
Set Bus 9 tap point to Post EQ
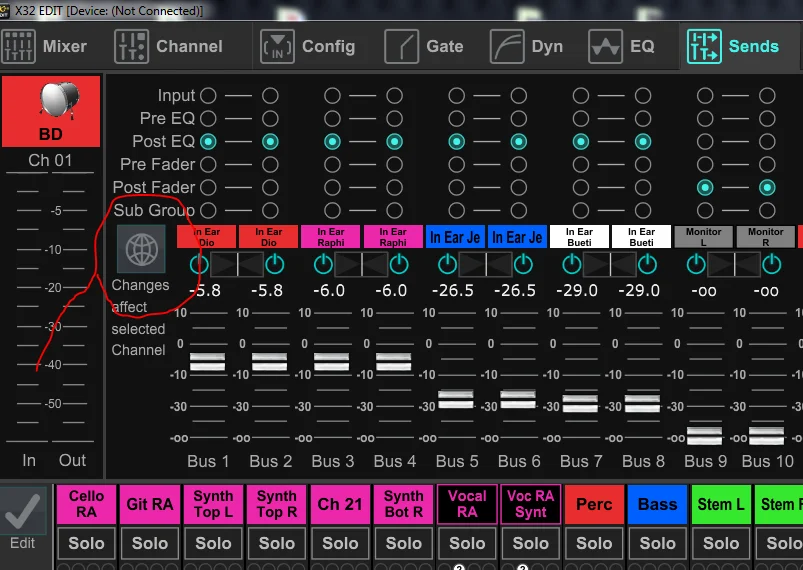pyautogui.click(x=705, y=141)
